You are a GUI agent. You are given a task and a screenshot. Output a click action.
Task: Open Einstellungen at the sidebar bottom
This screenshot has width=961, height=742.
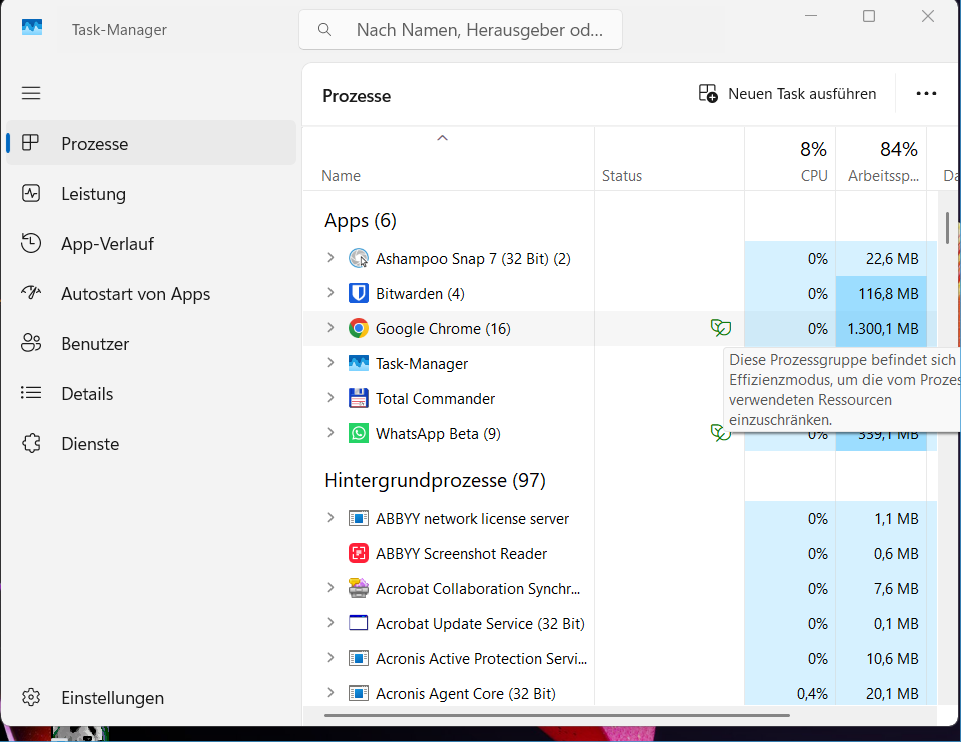(x=151, y=698)
